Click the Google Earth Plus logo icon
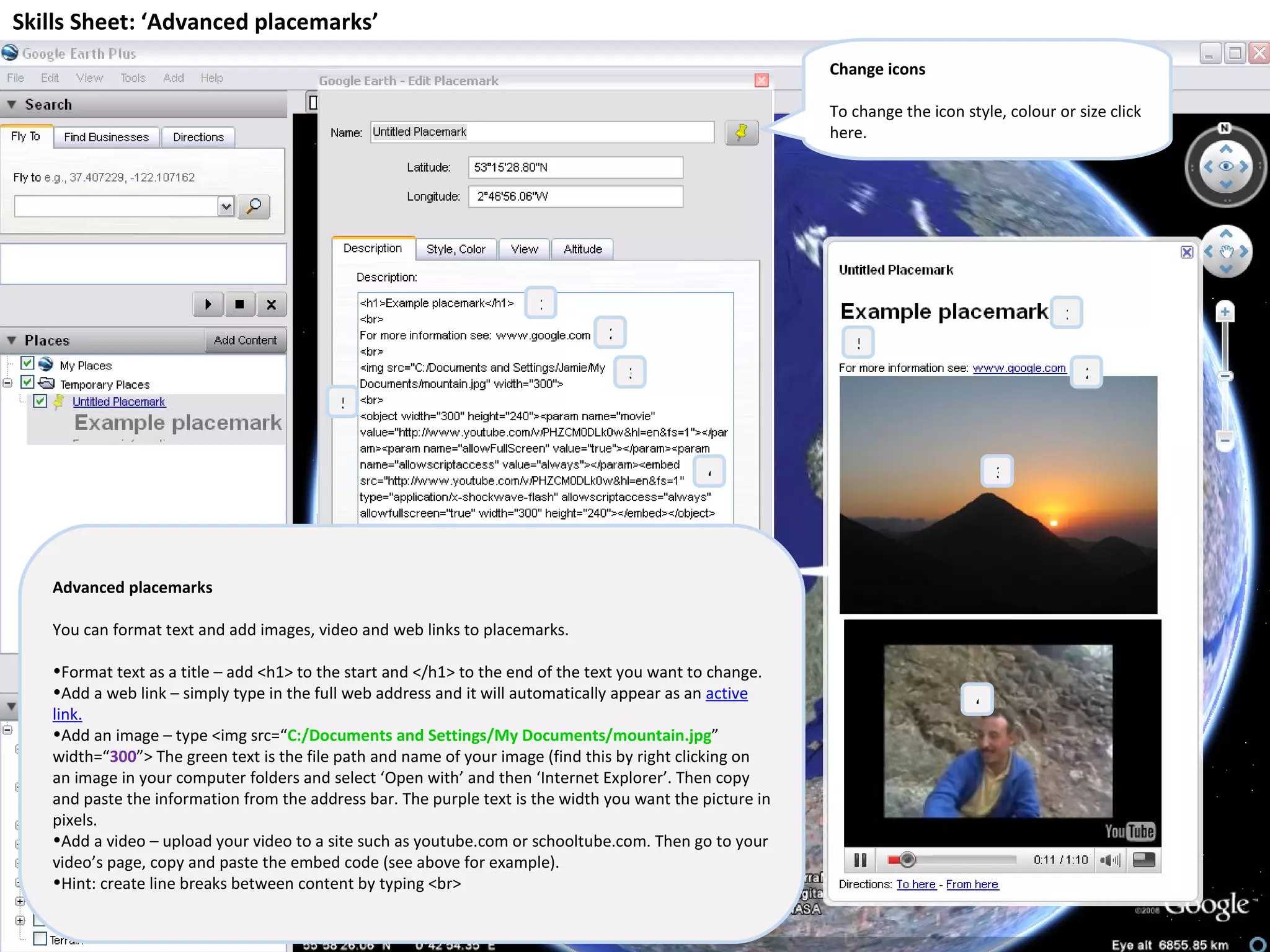Image resolution: width=1270 pixels, height=952 pixels. (10, 53)
